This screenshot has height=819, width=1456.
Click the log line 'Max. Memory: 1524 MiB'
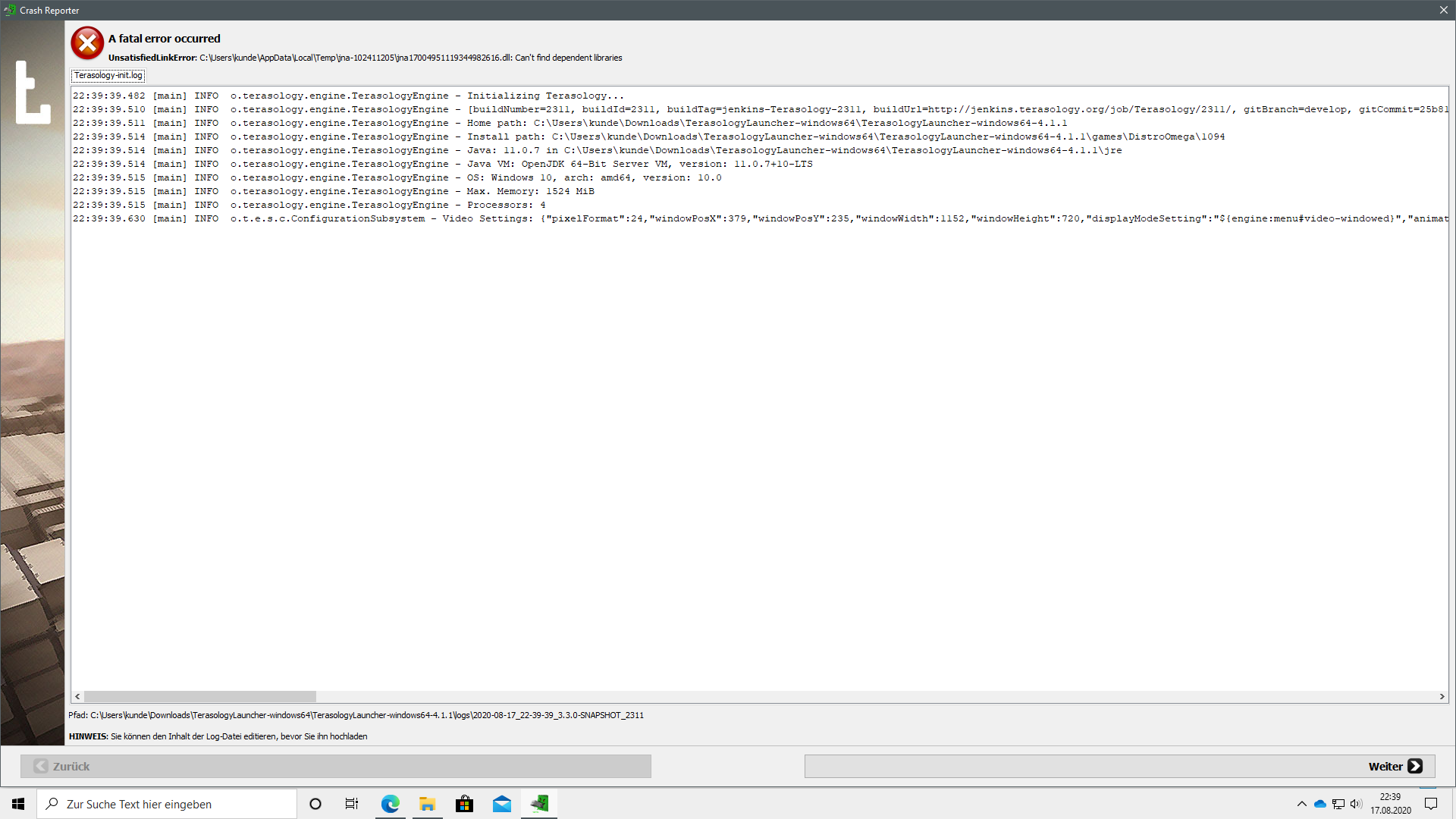click(333, 191)
